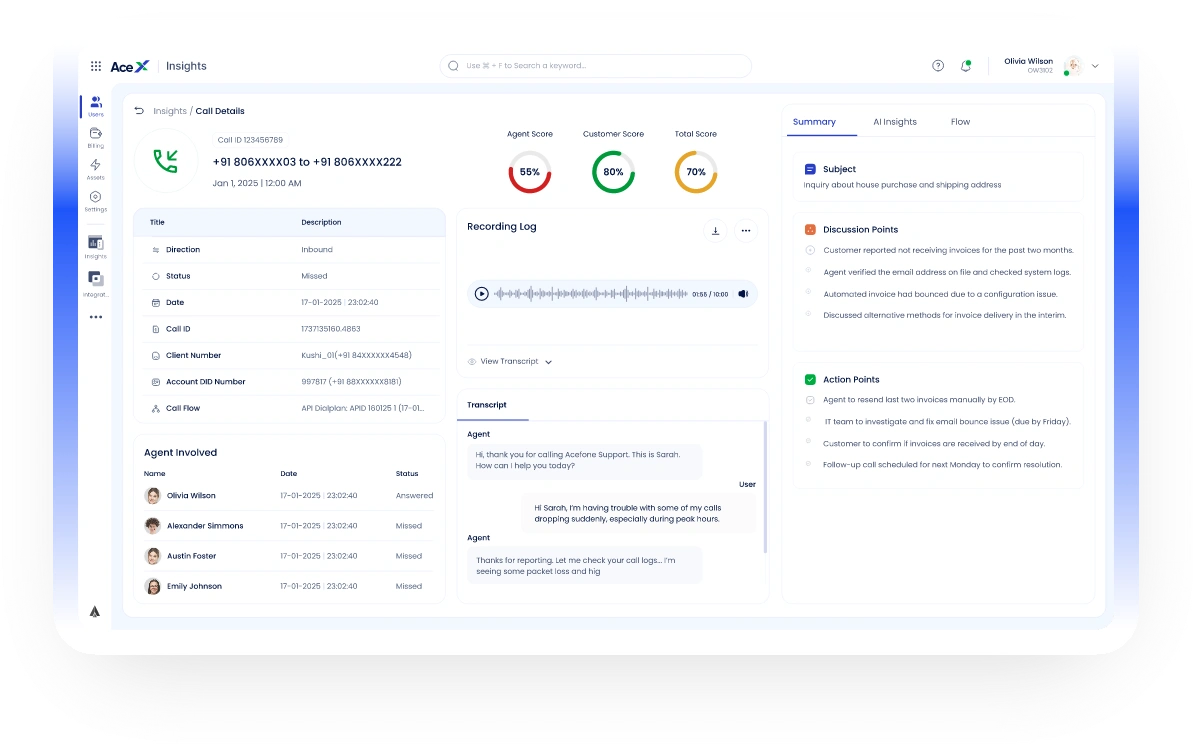The width and height of the screenshot is (1193, 744).
Task: Select the agent verified email point
Action: pyautogui.click(x=809, y=271)
